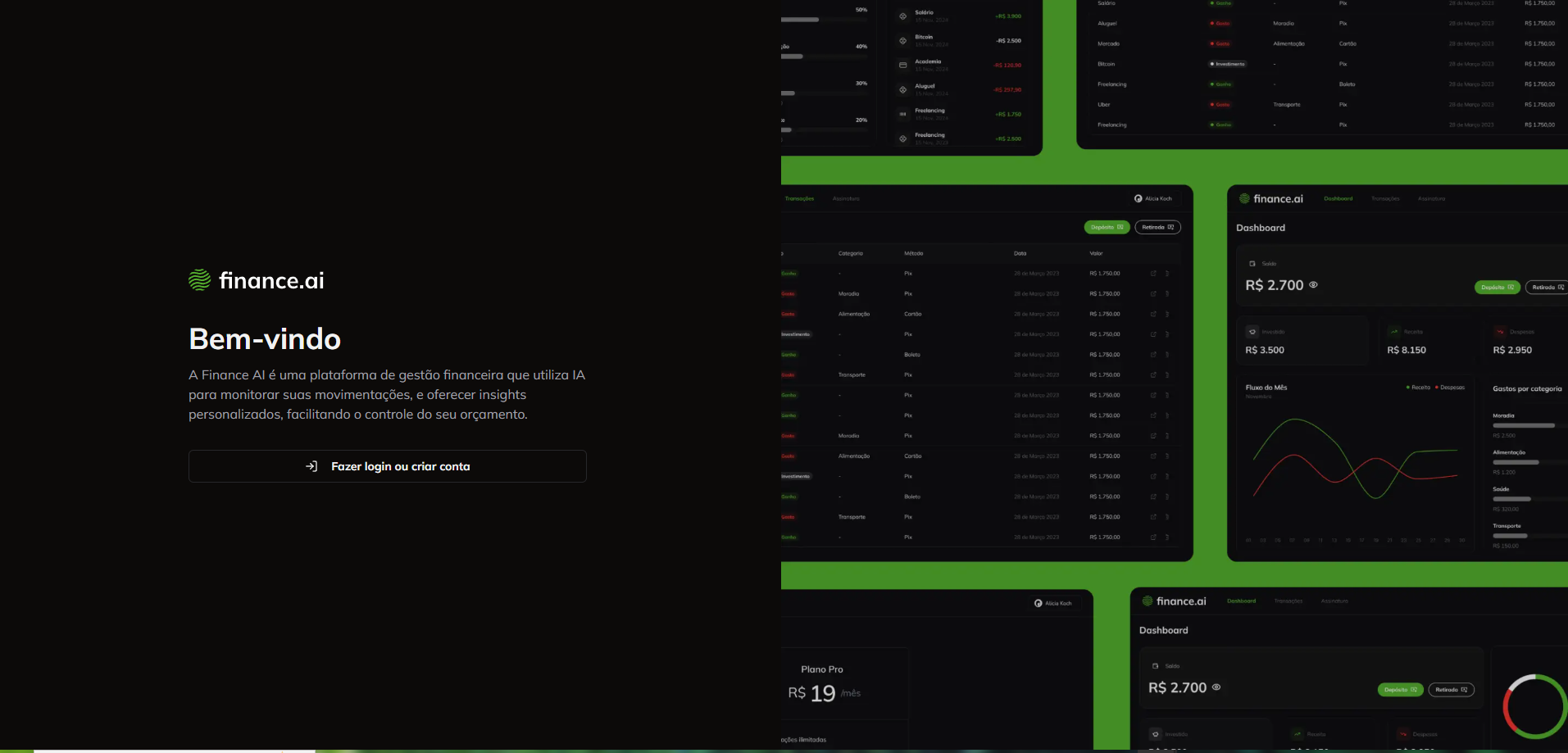Click the Investido piggy bank icon above R$ 3.500

pyautogui.click(x=1252, y=332)
